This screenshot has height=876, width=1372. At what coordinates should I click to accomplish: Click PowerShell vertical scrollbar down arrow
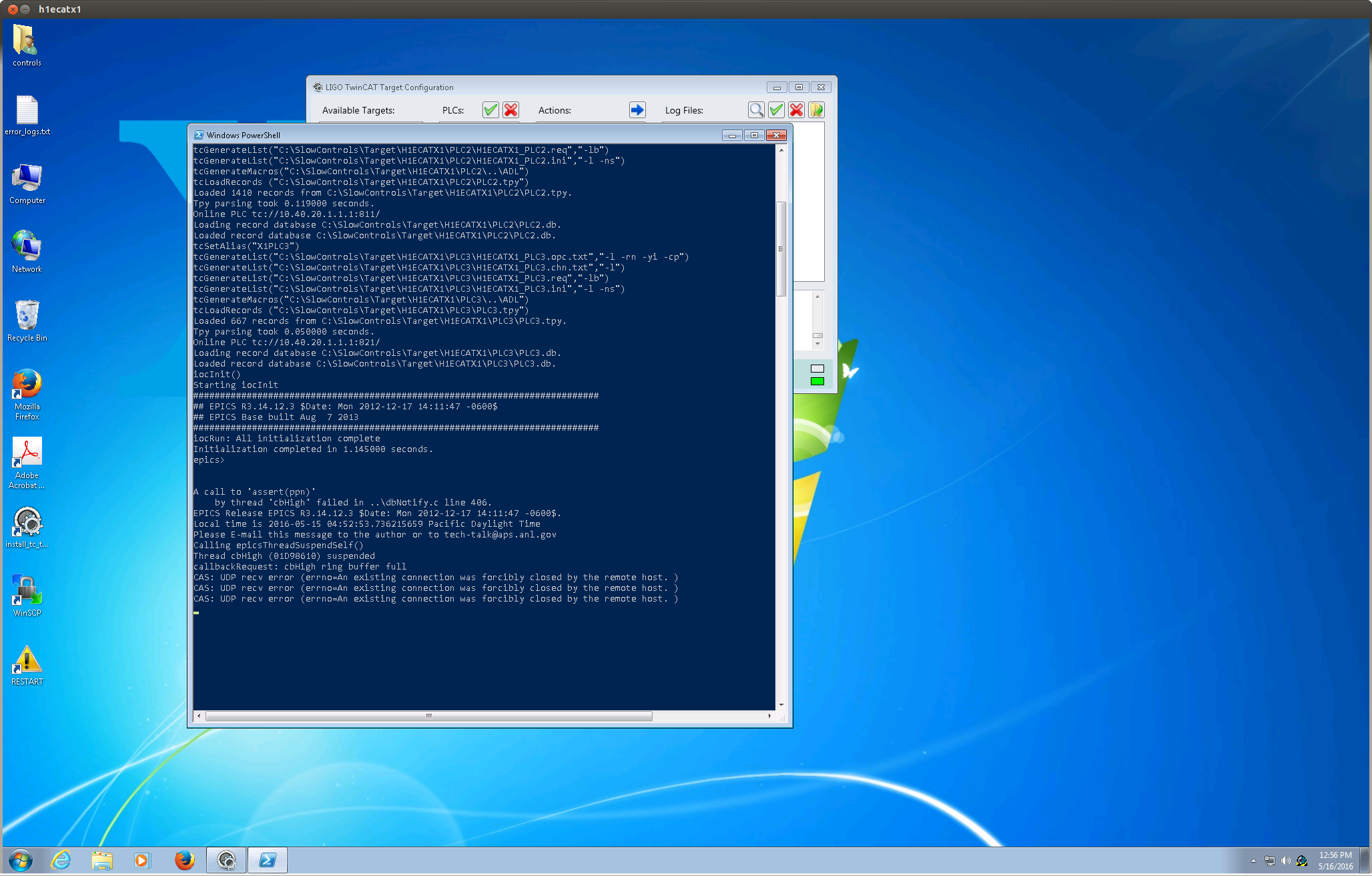[781, 704]
